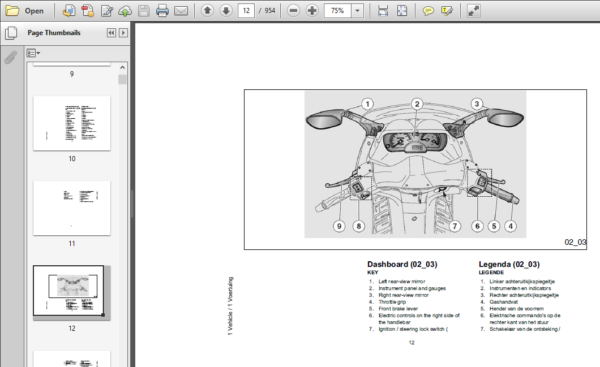Screen dimensions: 600x367
Task: Print the document with printer icon
Action: click(x=162, y=11)
